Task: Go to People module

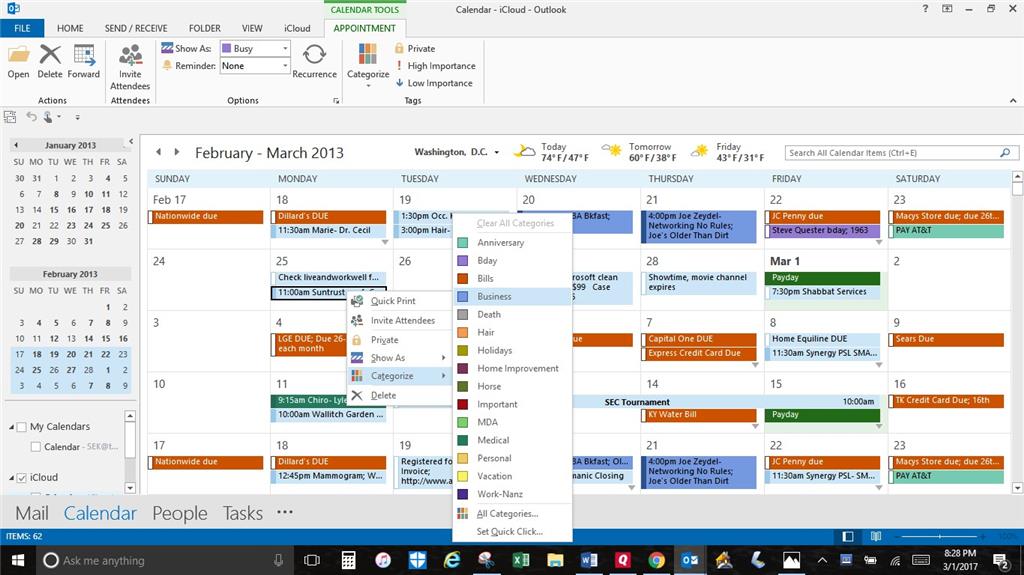Action: click(x=180, y=513)
